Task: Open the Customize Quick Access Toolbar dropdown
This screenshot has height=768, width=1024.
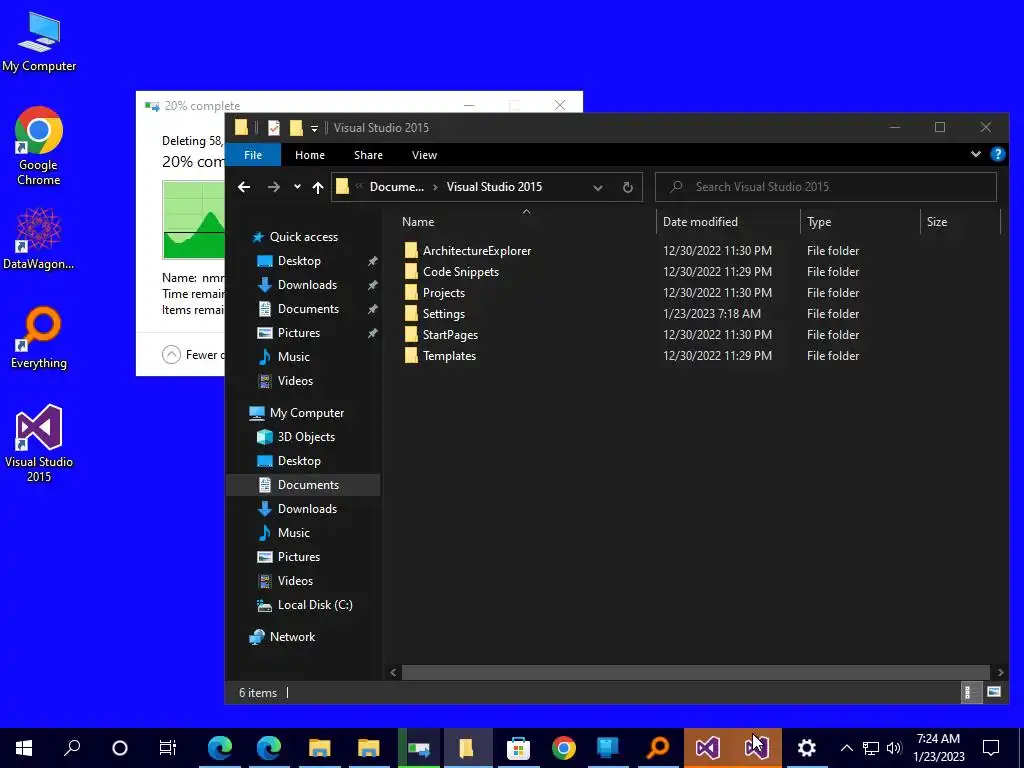Action: coord(314,128)
